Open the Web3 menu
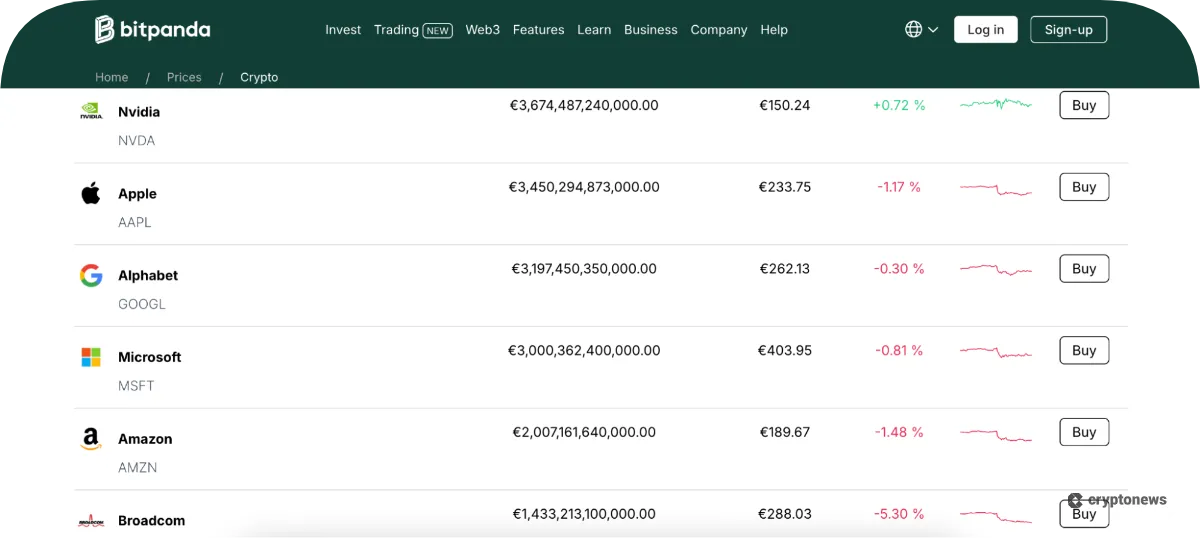1200x538 pixels. (482, 30)
